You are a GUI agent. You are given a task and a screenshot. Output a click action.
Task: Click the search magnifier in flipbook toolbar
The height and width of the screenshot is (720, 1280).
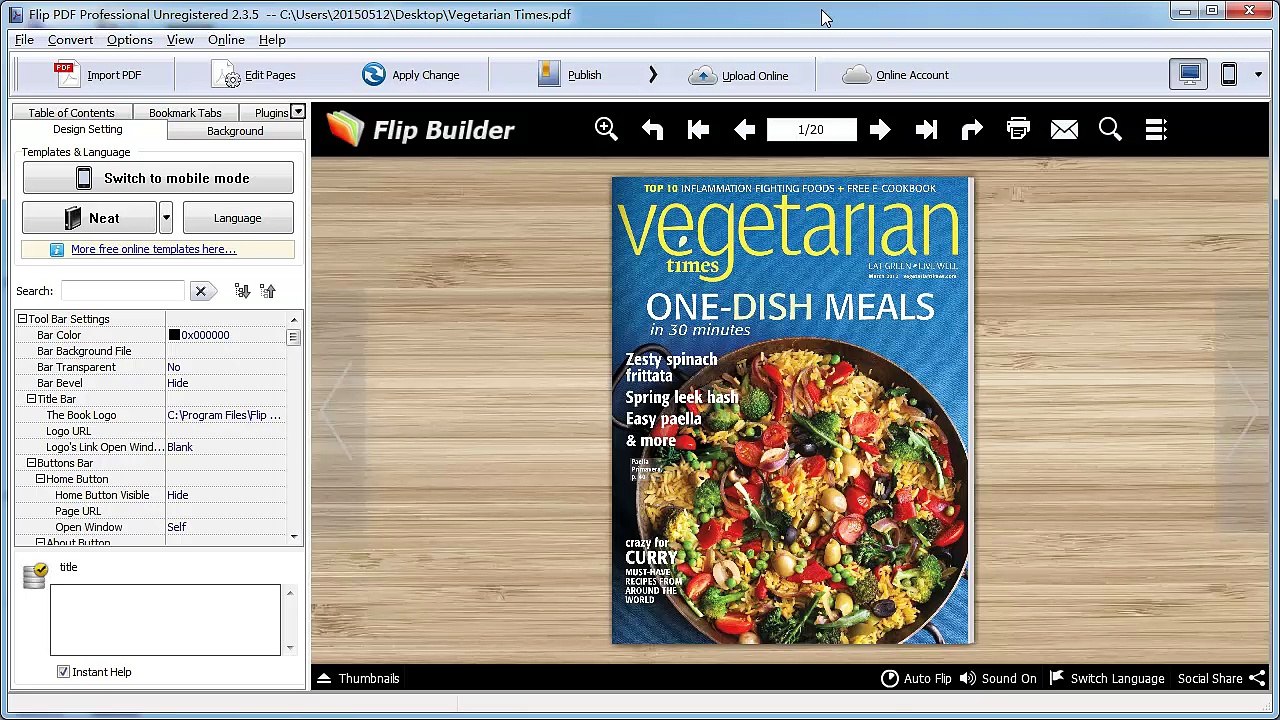click(1110, 129)
